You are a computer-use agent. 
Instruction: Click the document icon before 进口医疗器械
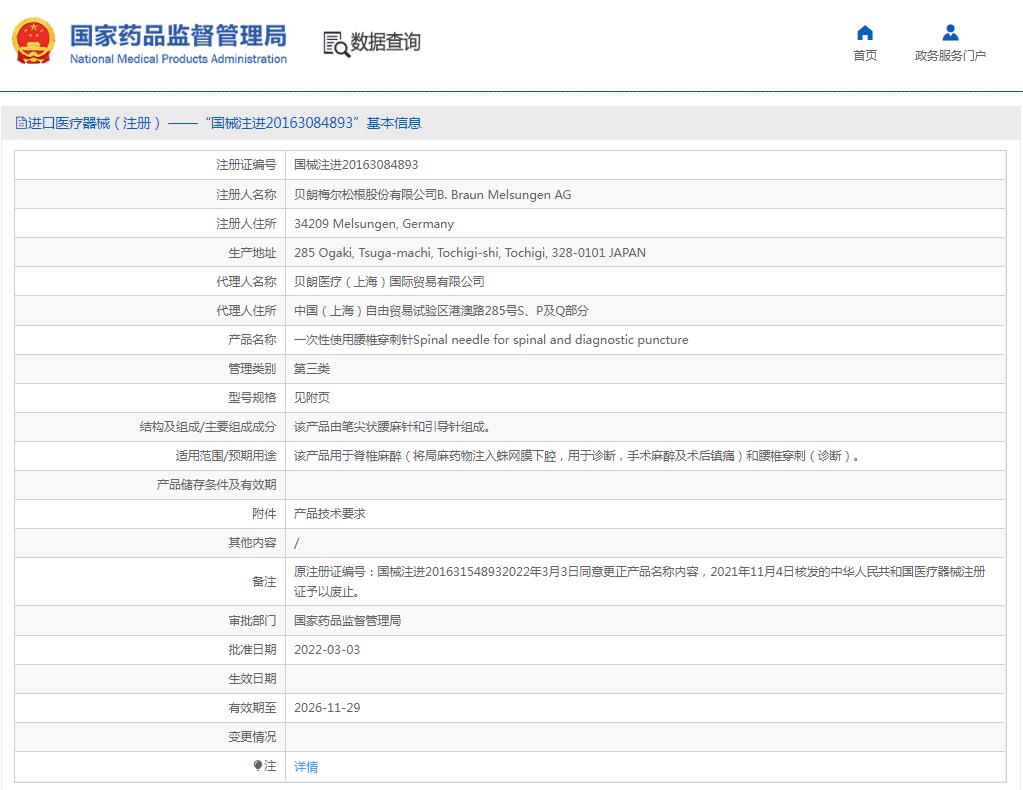point(21,123)
